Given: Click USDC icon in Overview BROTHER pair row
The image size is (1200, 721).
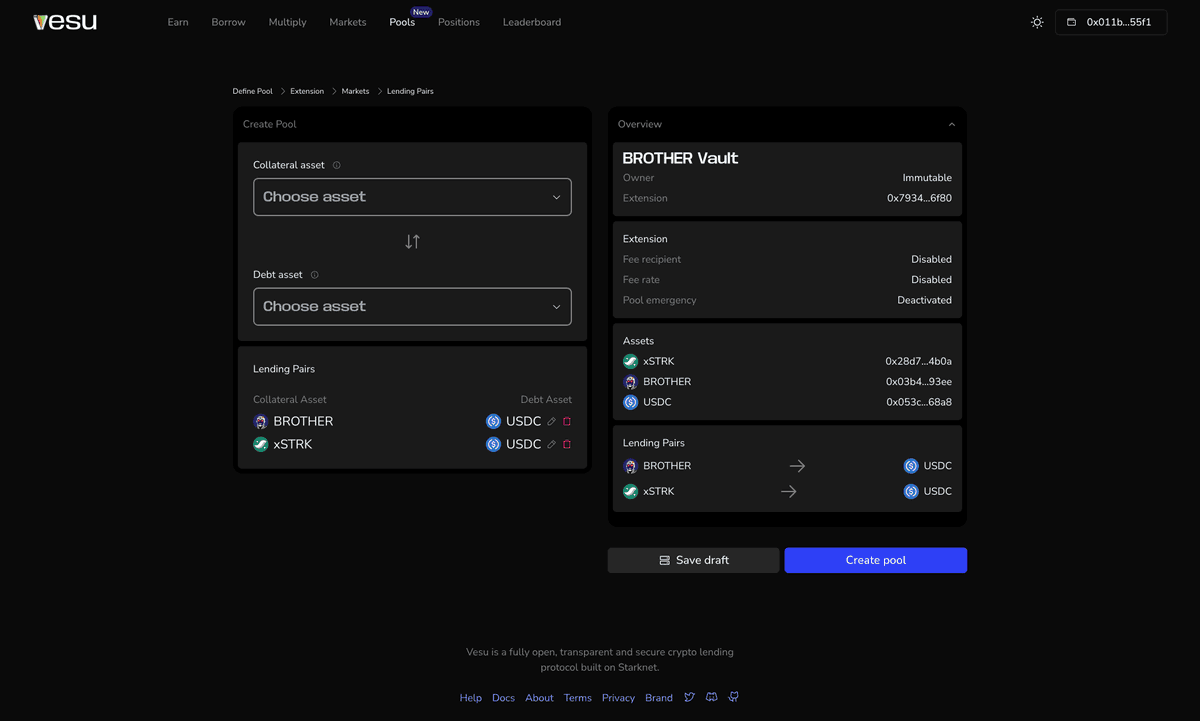Looking at the screenshot, I should (911, 466).
